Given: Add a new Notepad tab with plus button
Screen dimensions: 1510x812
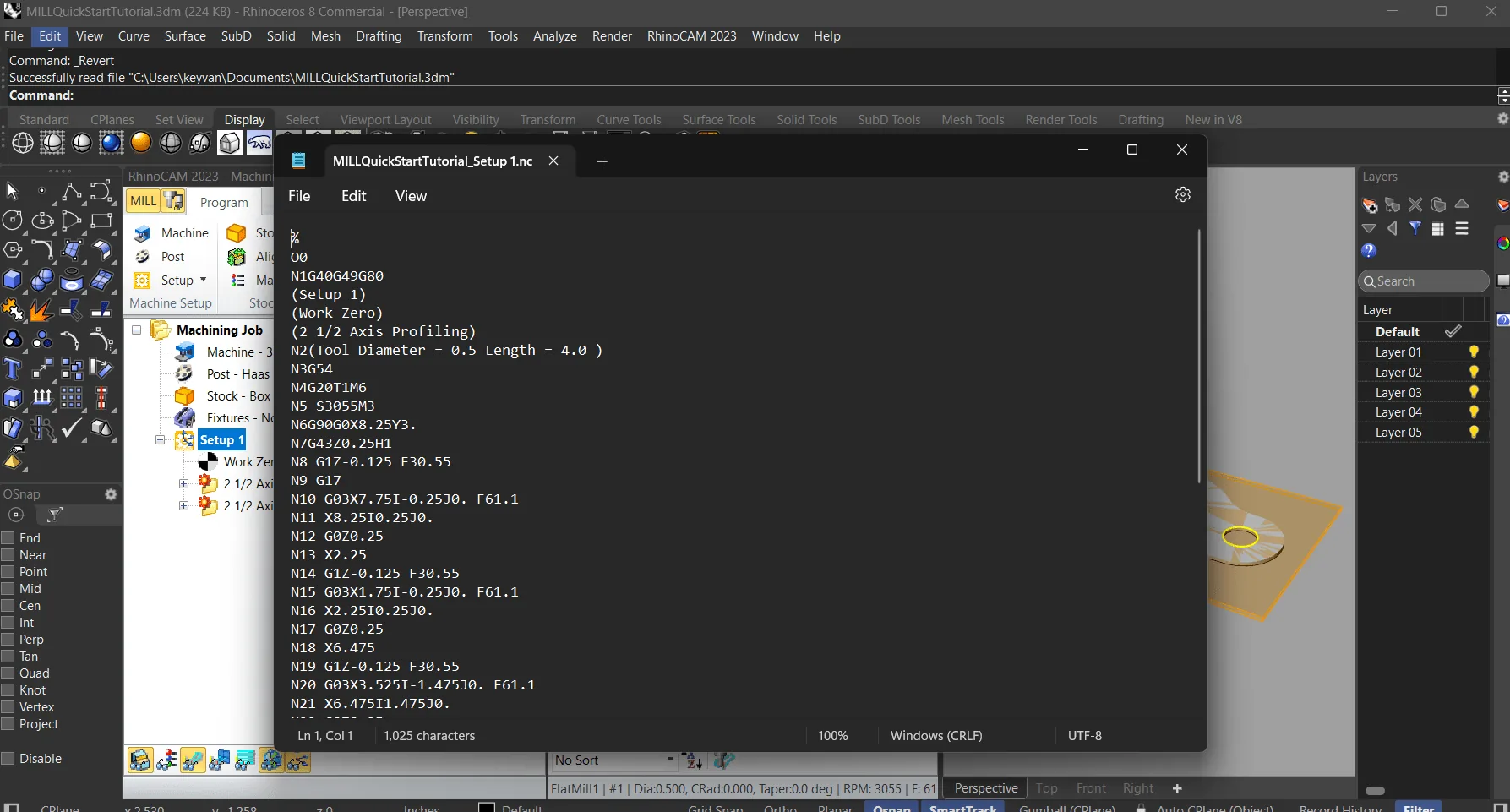Looking at the screenshot, I should 602,161.
